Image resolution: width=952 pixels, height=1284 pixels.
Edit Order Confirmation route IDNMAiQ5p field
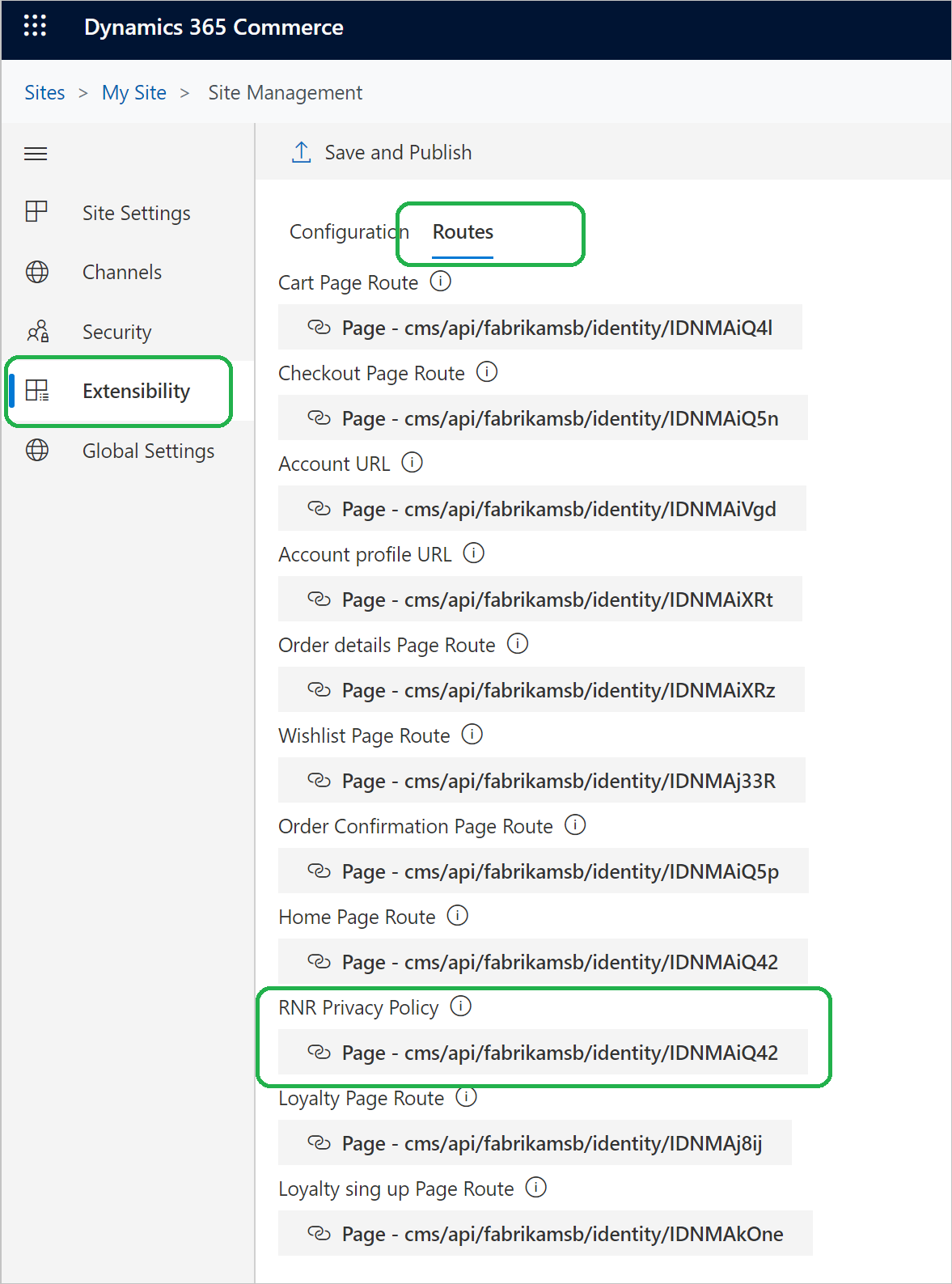click(544, 871)
